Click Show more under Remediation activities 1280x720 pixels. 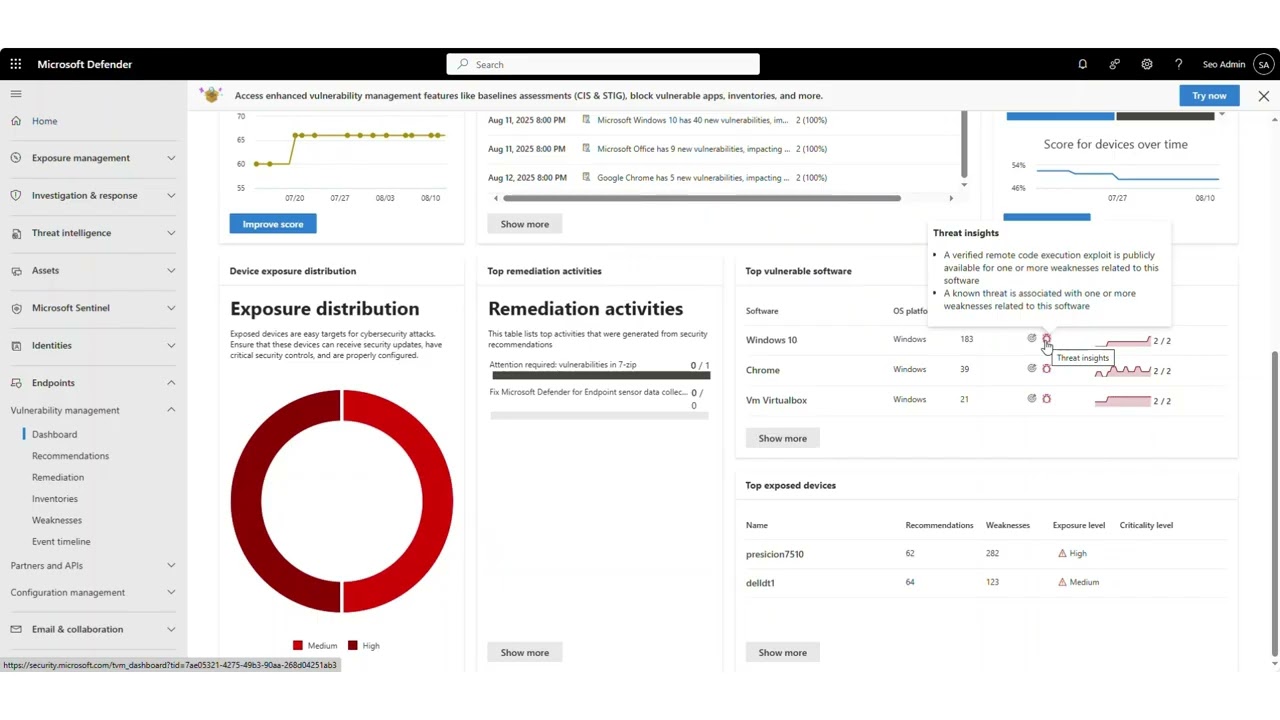click(525, 652)
